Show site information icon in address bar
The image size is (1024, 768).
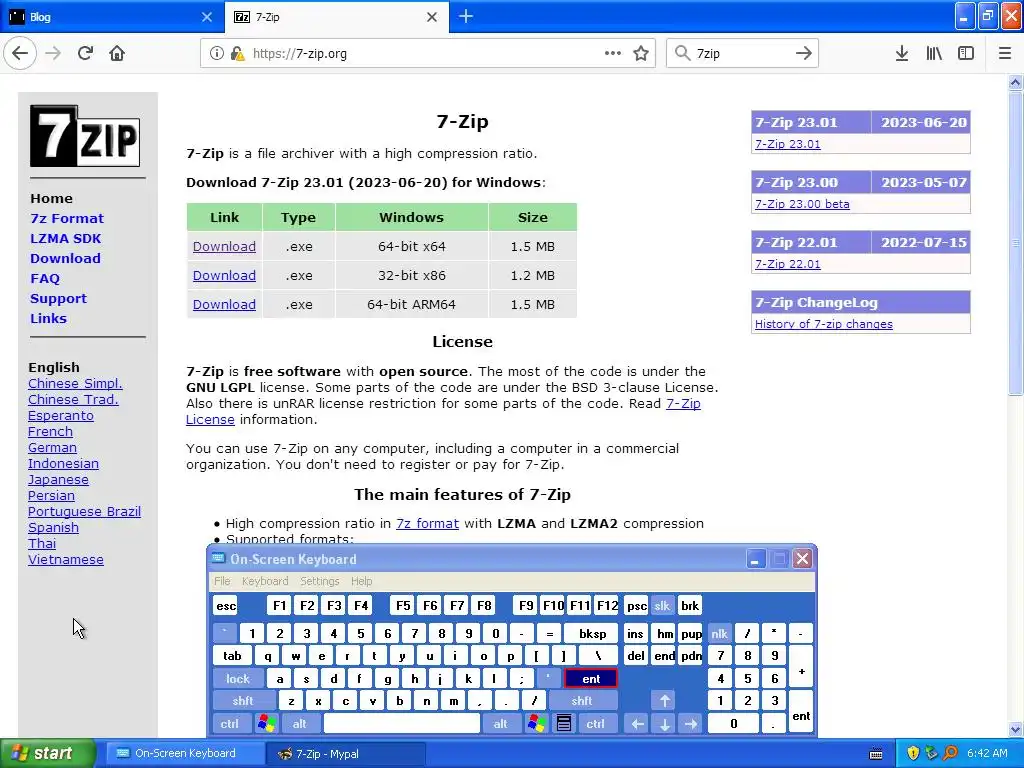tap(216, 53)
